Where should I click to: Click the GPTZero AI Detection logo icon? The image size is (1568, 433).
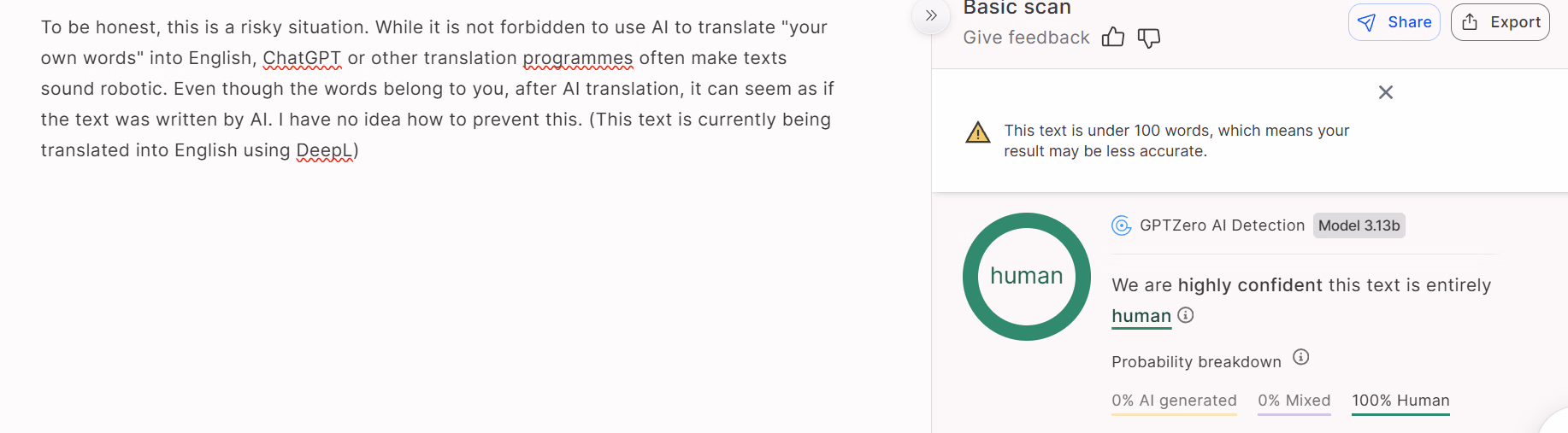1121,225
